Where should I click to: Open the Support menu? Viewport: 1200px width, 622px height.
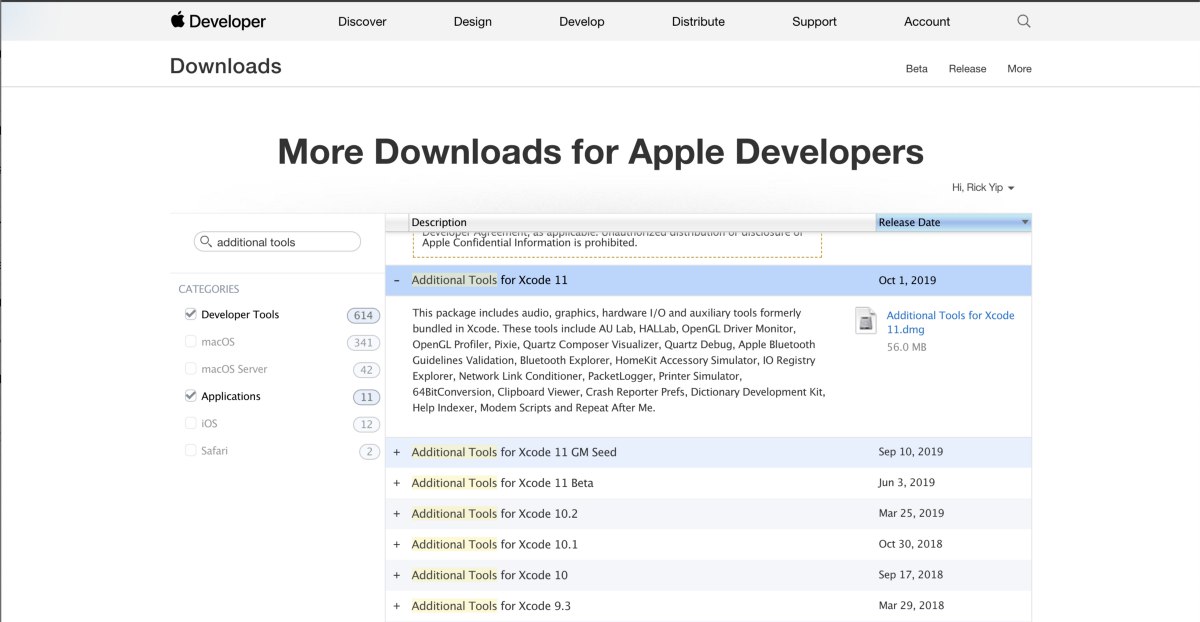click(814, 21)
